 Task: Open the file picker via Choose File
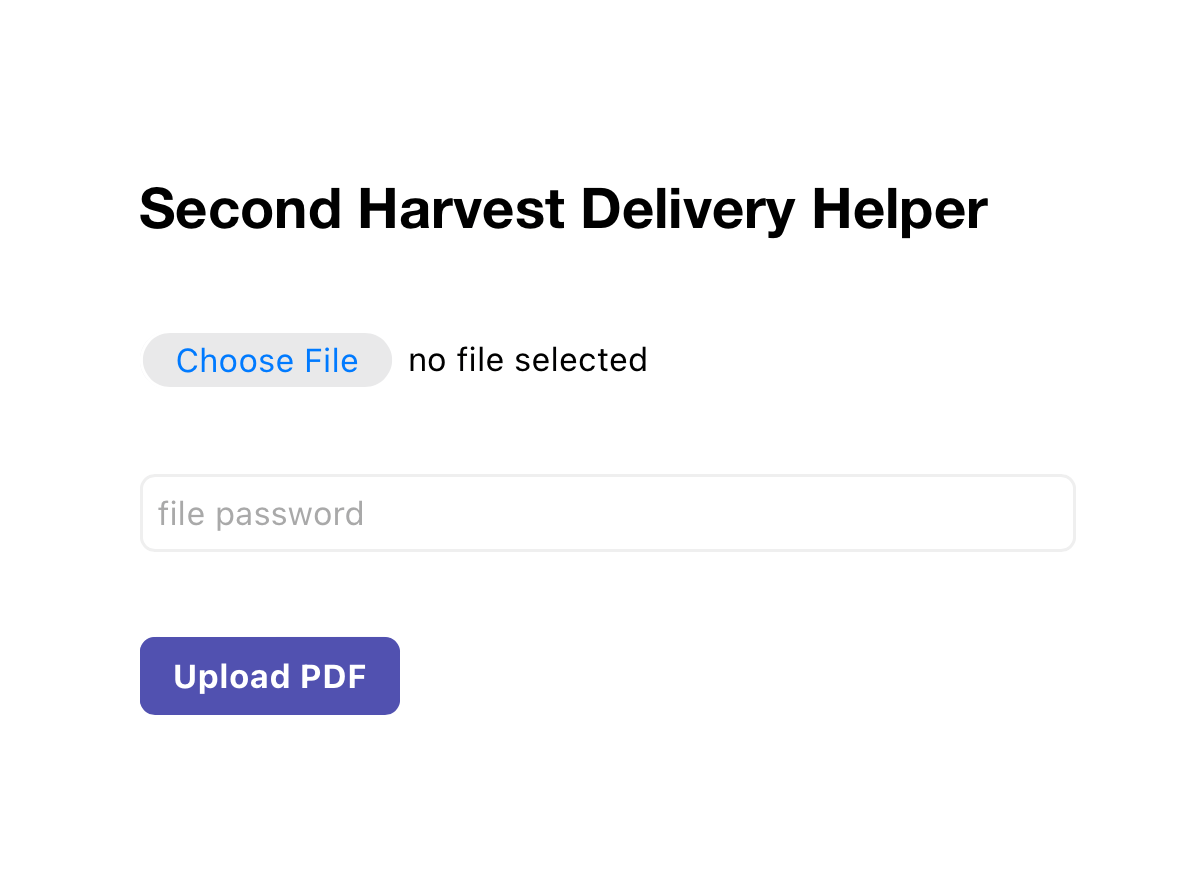click(267, 360)
